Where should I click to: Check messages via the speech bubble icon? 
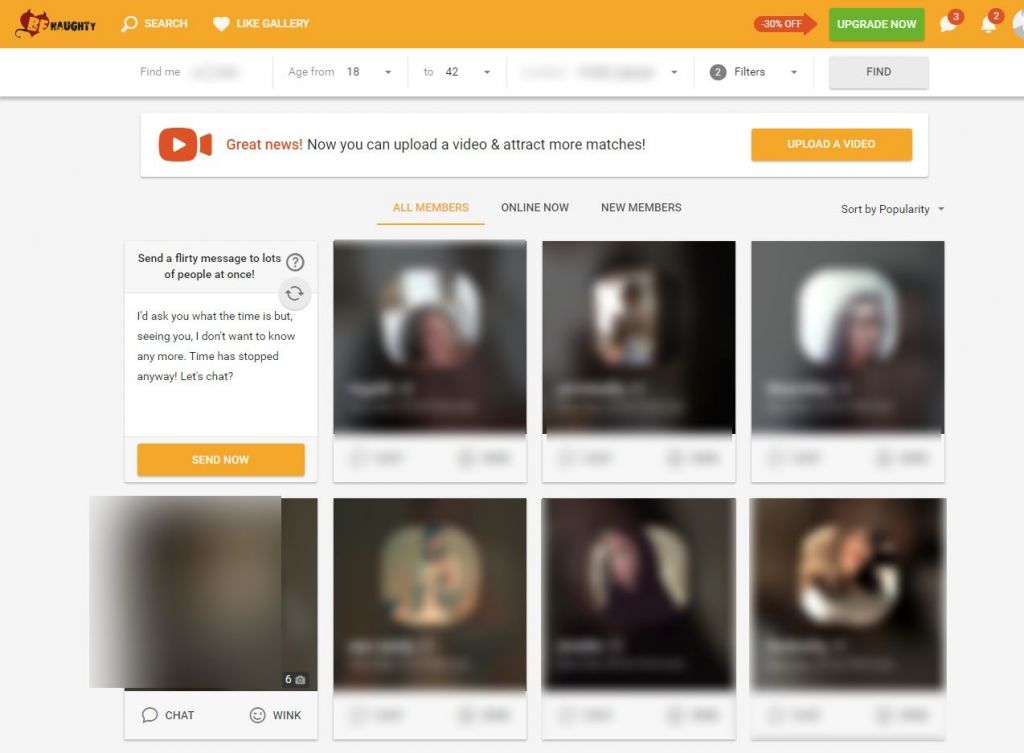click(x=948, y=23)
